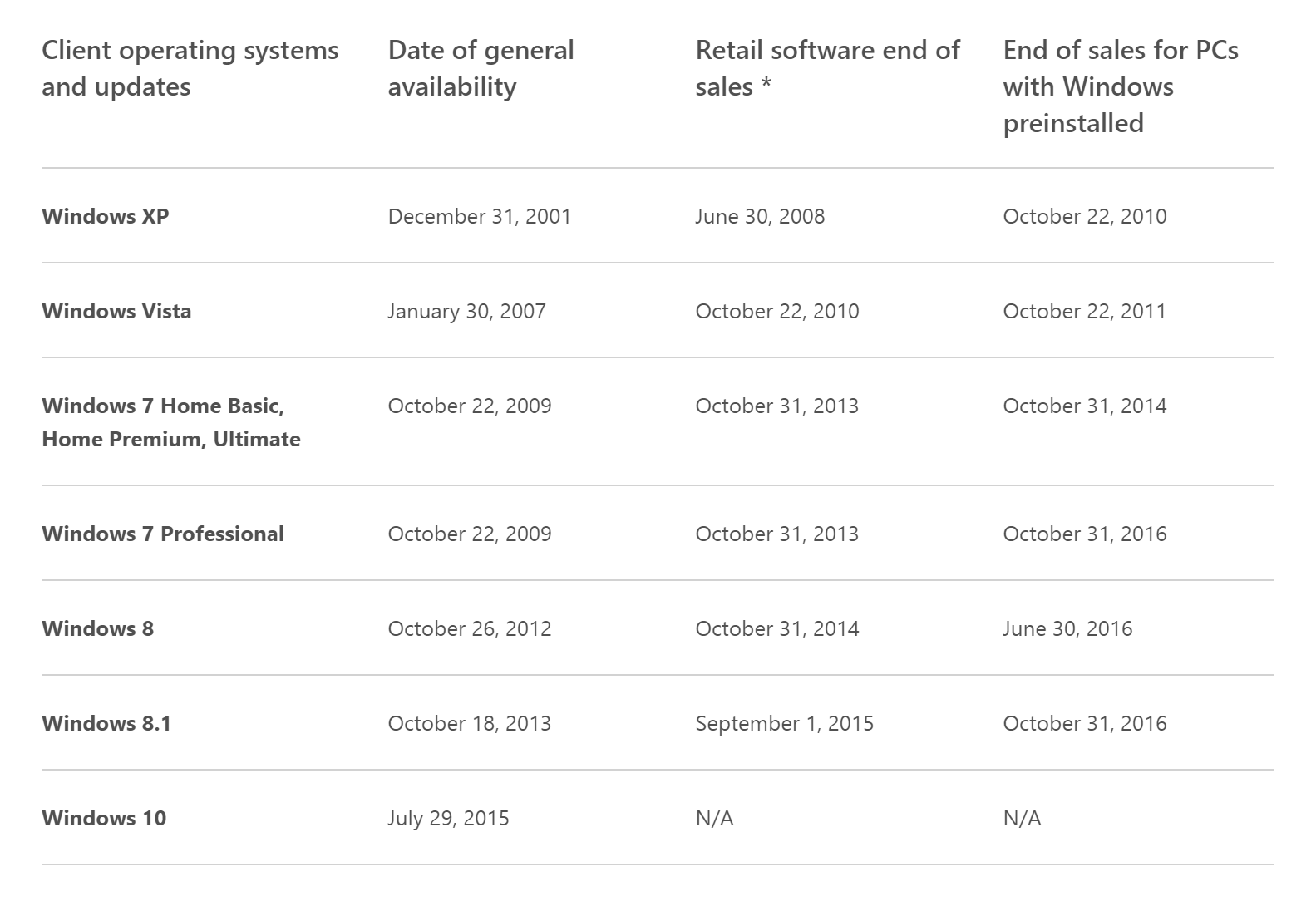Click the January 30, 2007 date cell
This screenshot has width=1316, height=901.
click(x=466, y=311)
